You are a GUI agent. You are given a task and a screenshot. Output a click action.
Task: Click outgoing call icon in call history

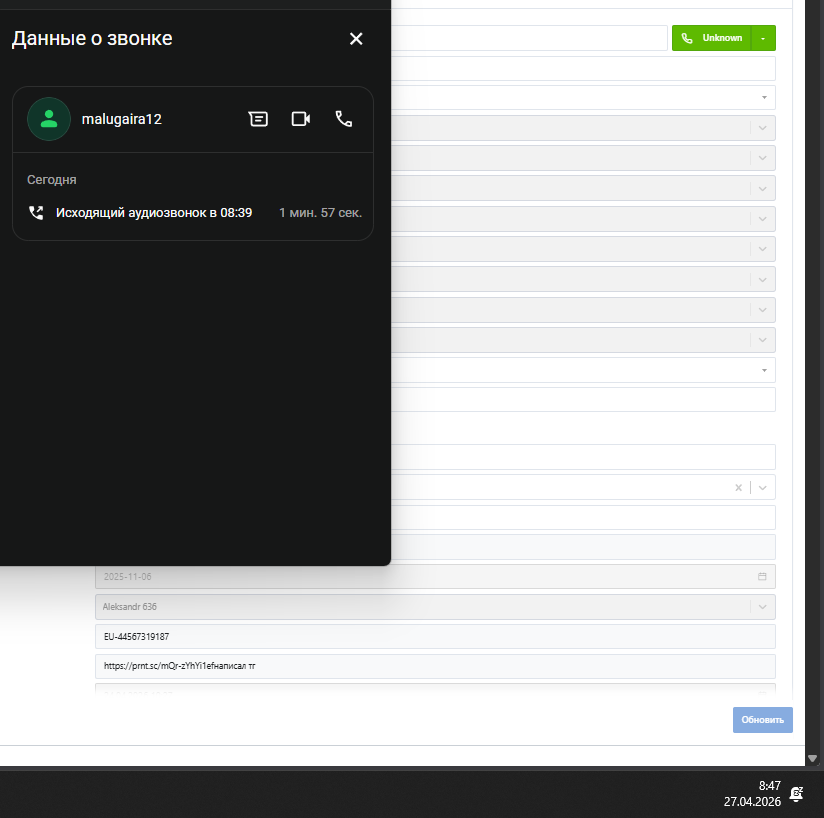(36, 213)
